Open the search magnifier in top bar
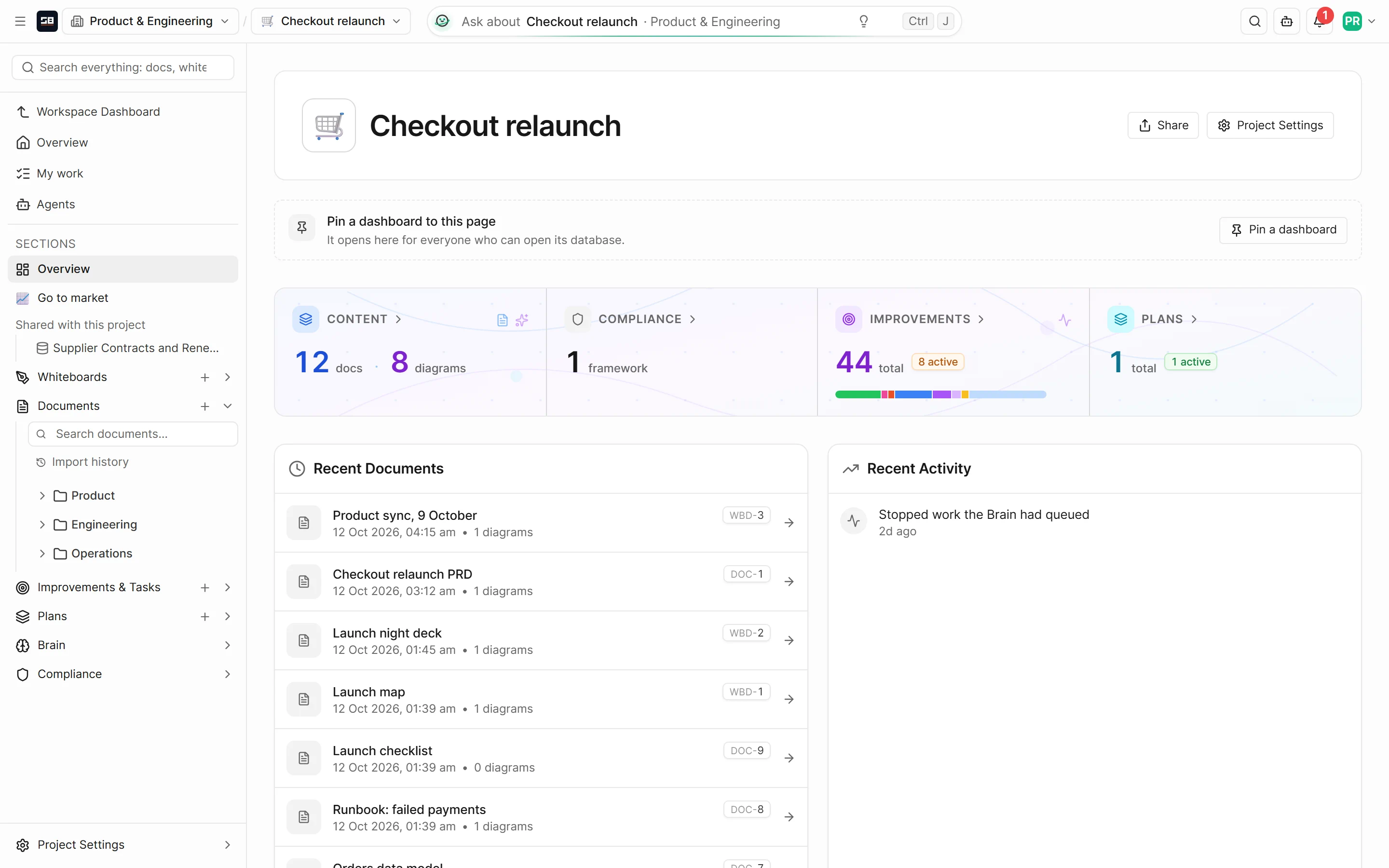This screenshot has height=868, width=1389. pyautogui.click(x=1254, y=21)
